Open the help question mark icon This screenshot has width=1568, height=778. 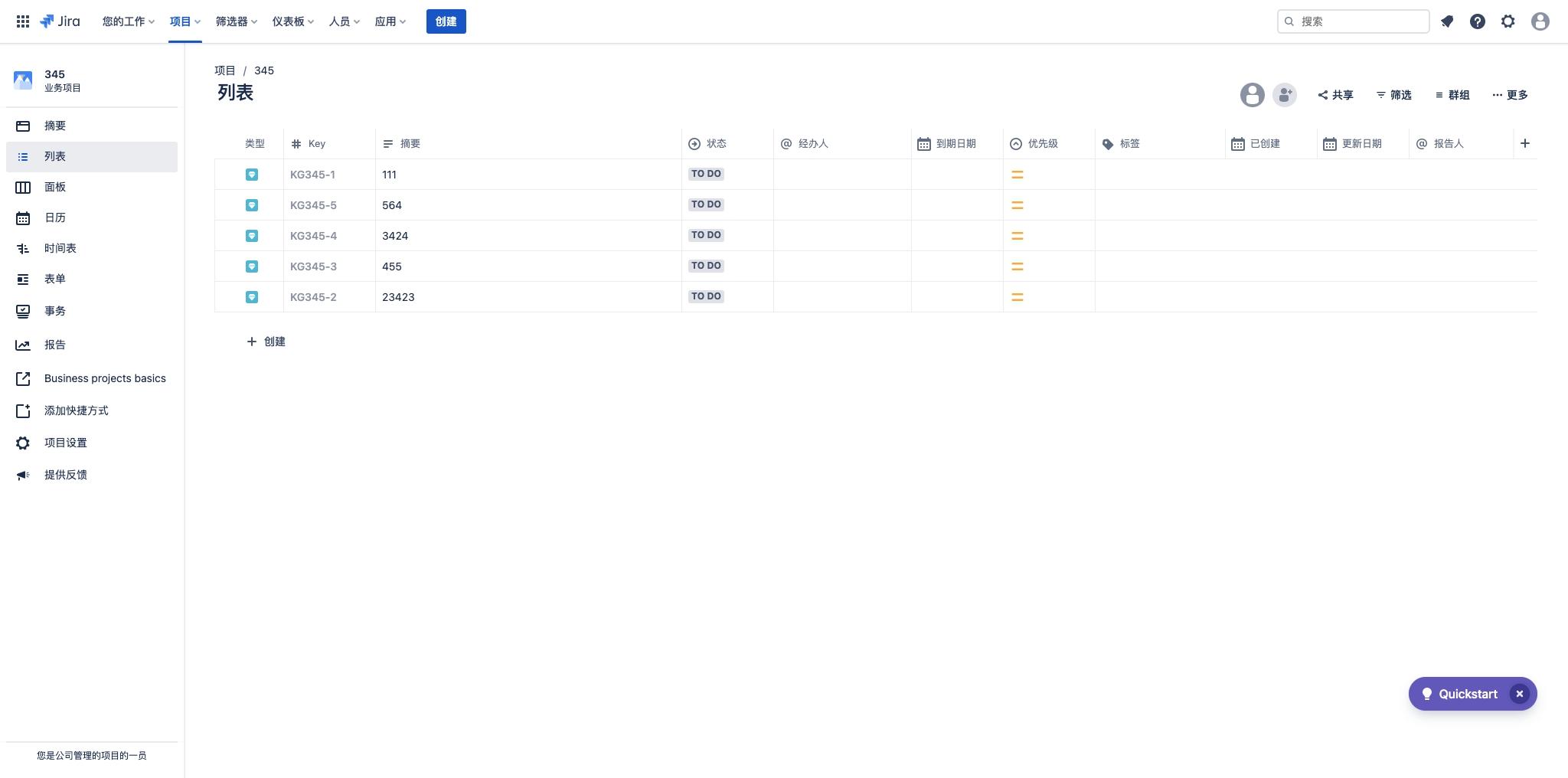coord(1478,21)
